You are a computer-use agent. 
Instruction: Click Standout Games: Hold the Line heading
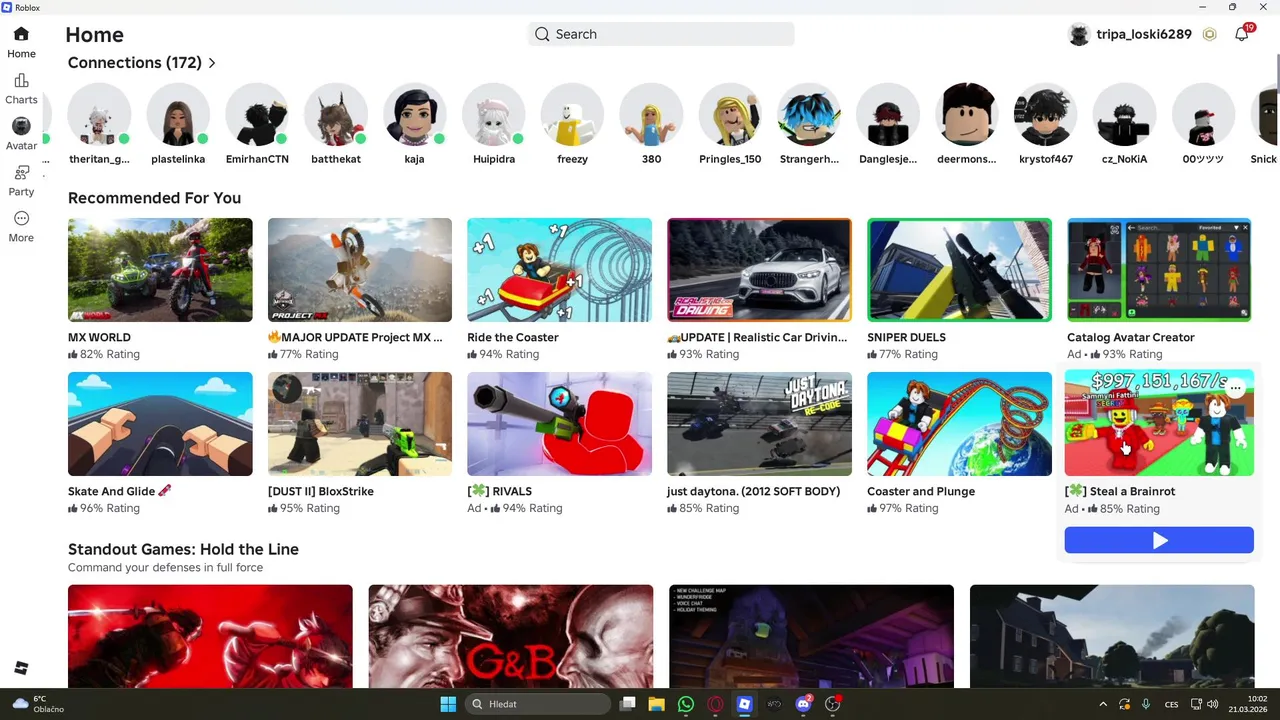(183, 549)
